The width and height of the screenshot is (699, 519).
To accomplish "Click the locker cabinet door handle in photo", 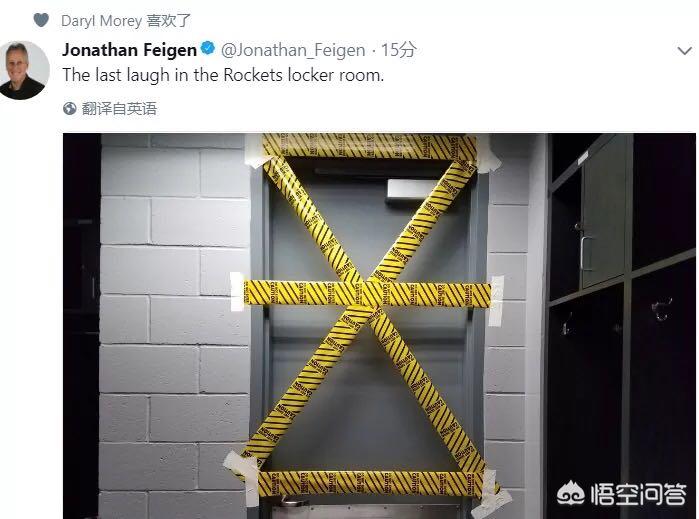I will 586,252.
